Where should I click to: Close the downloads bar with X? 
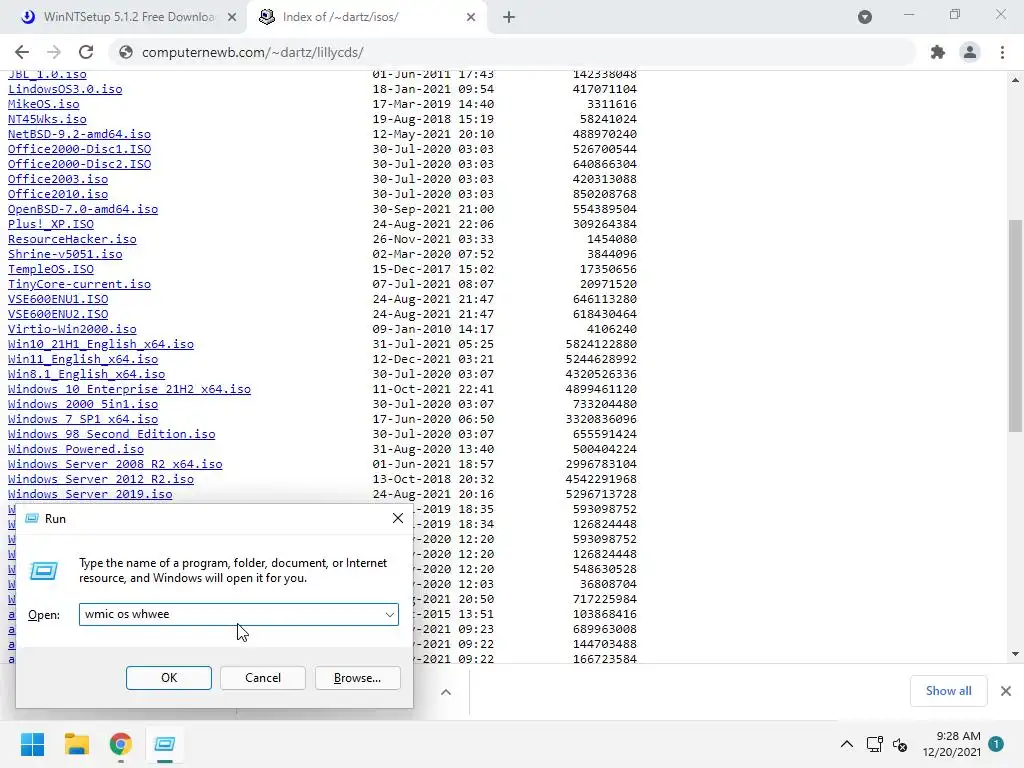1006,691
